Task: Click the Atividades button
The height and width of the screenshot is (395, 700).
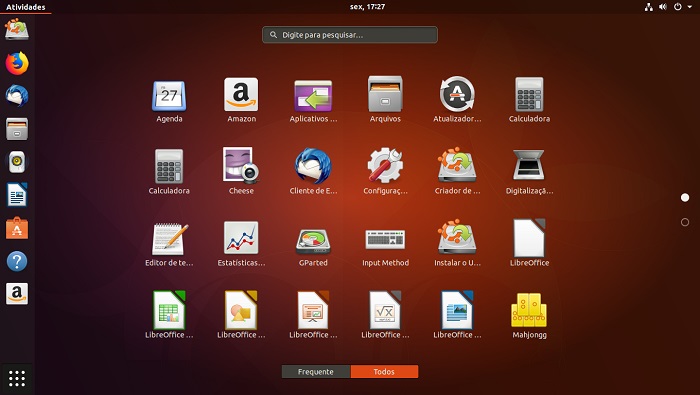Action: pyautogui.click(x=25, y=7)
